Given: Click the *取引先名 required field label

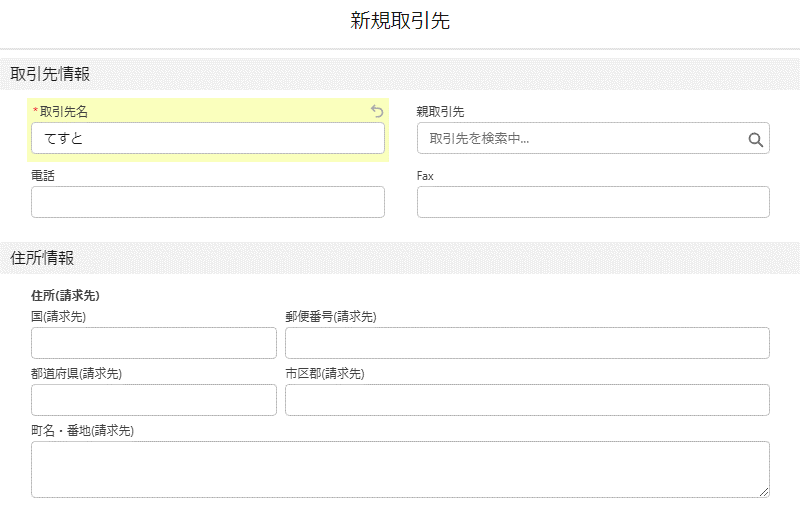Looking at the screenshot, I should (60, 111).
